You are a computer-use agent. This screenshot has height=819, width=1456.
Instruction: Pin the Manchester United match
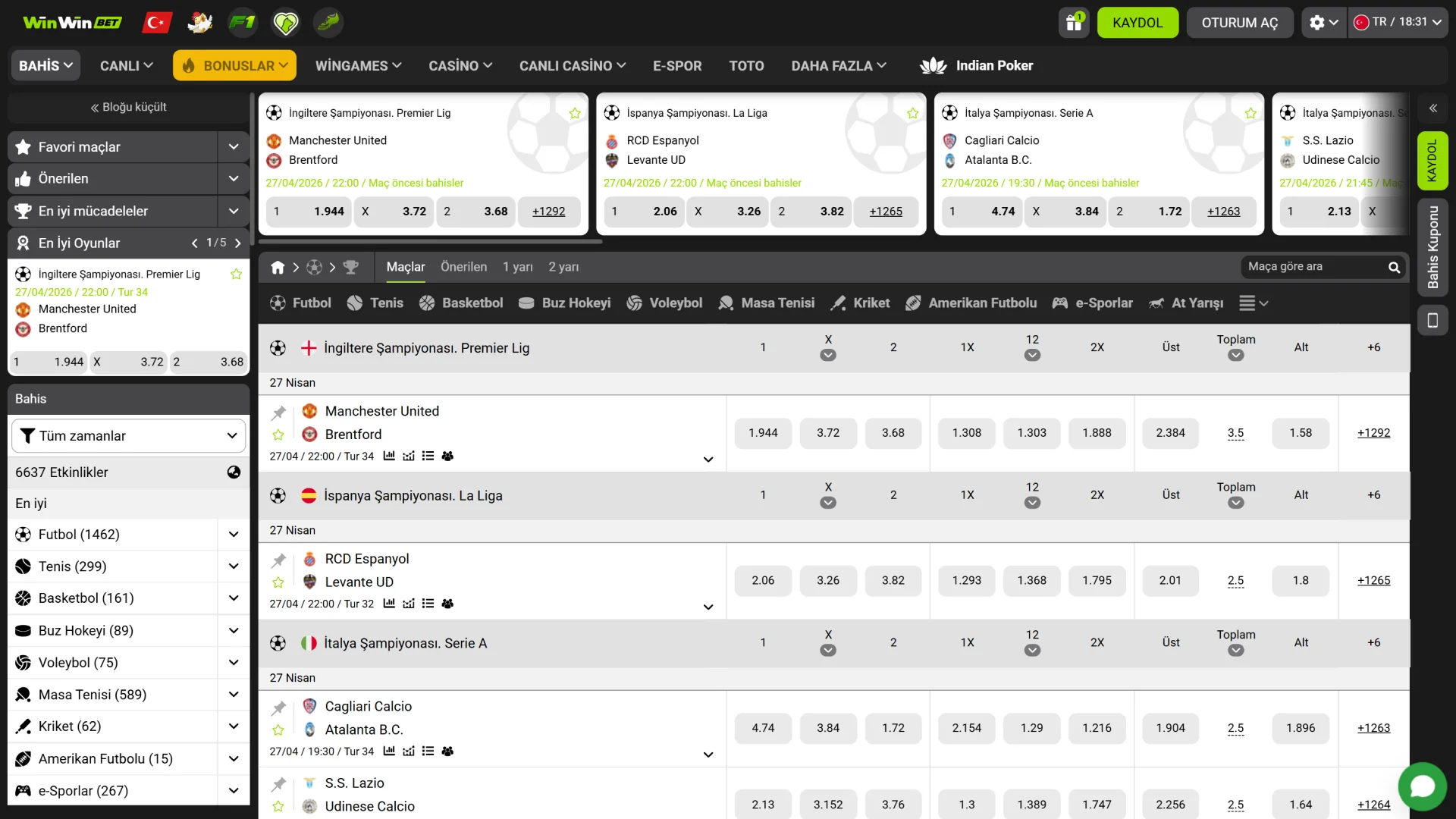(x=278, y=413)
